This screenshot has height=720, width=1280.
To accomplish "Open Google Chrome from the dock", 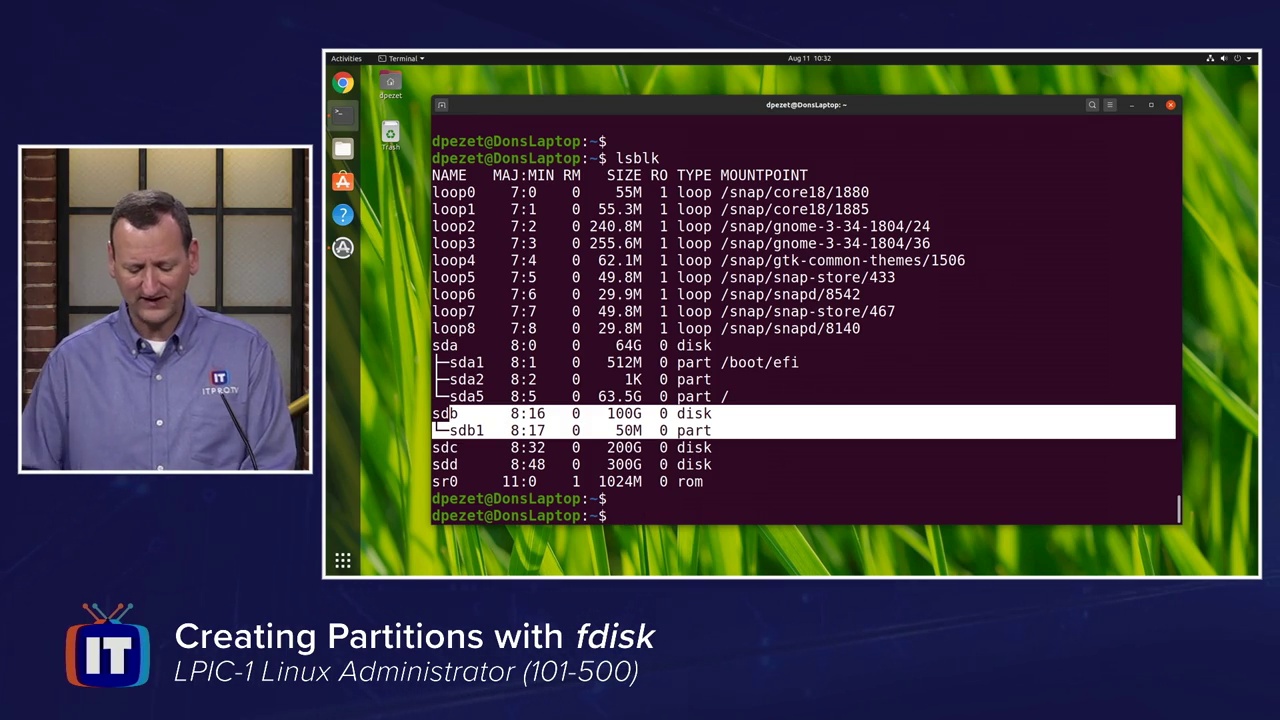I will pyautogui.click(x=343, y=83).
